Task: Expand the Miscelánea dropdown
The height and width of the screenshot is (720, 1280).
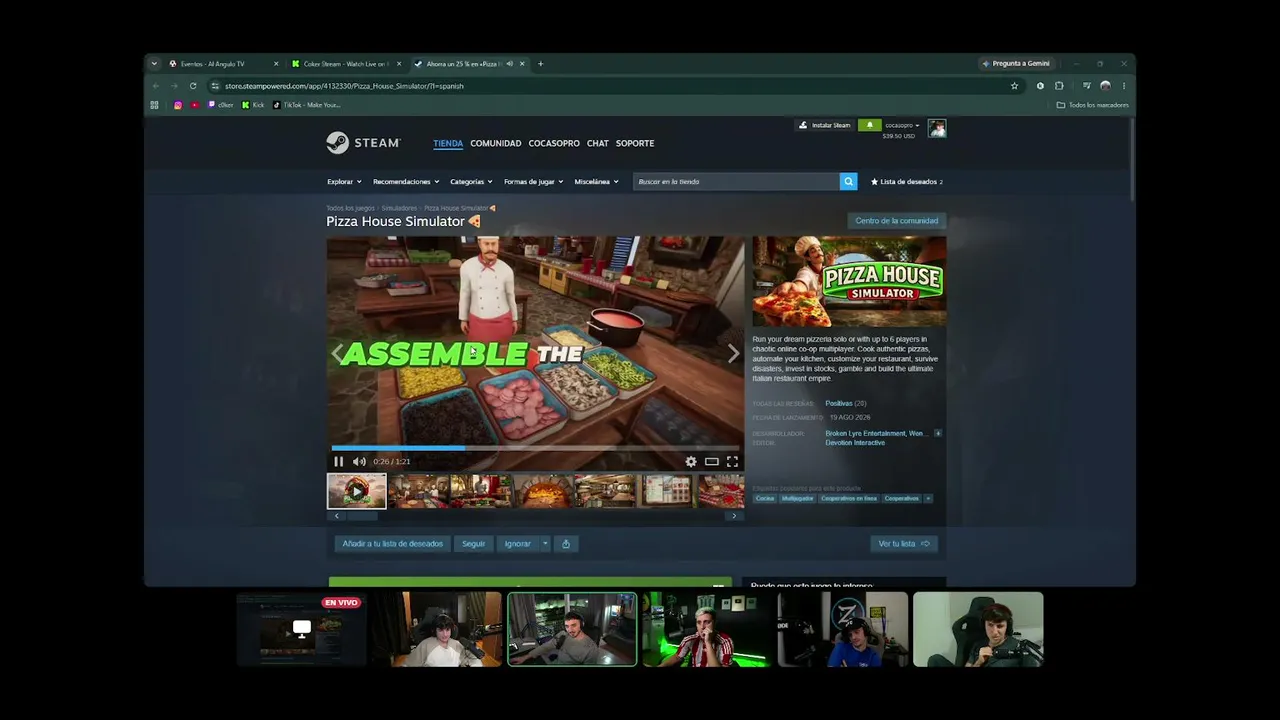Action: 596,182
